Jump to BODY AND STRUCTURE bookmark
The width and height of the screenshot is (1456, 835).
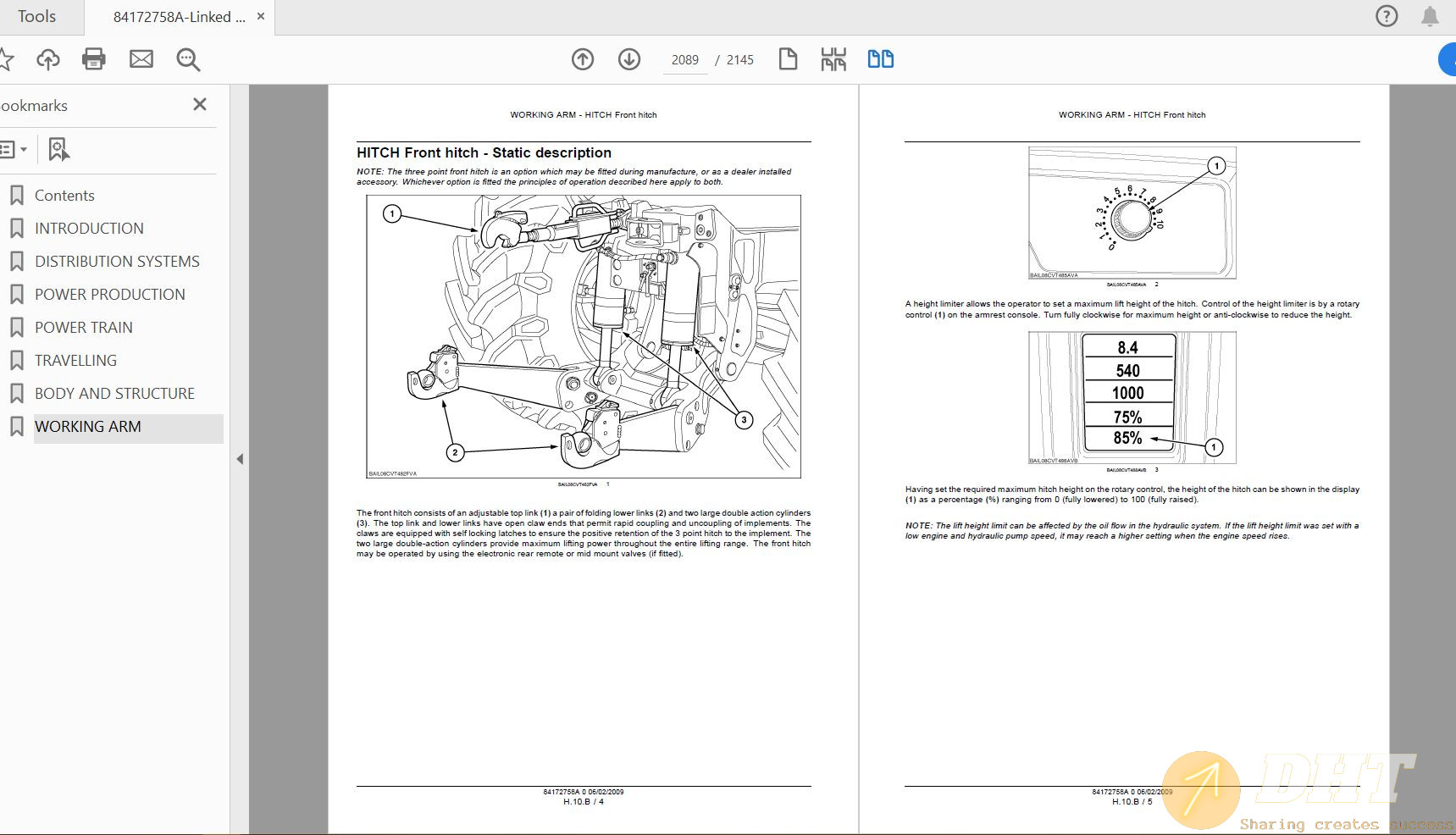[x=114, y=394]
